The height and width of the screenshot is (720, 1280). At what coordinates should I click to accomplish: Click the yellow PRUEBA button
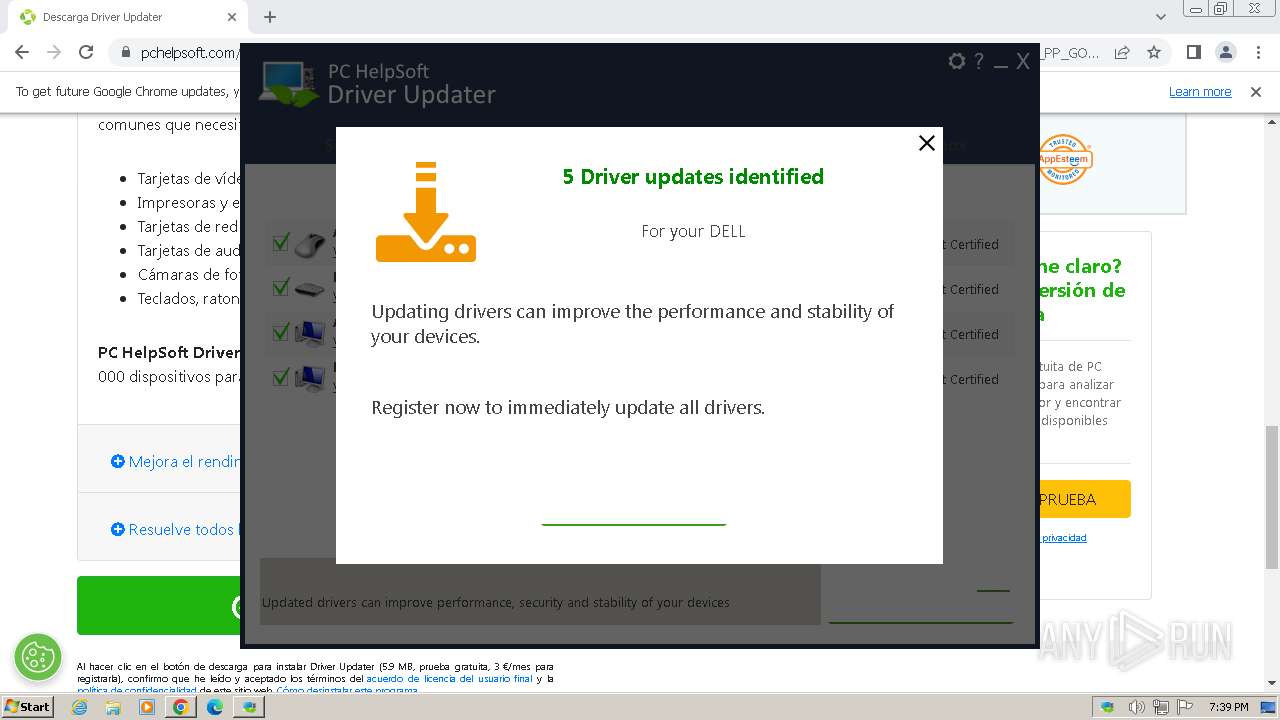(1084, 499)
